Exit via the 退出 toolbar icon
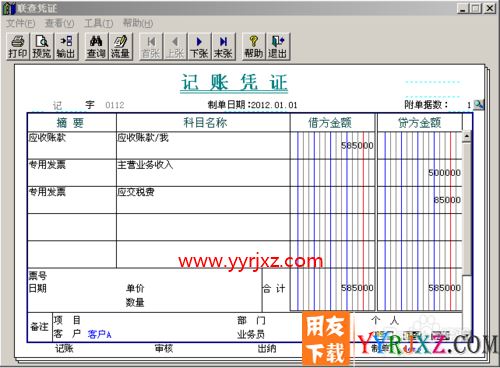Screen dimensions: 500x368 tap(277, 46)
